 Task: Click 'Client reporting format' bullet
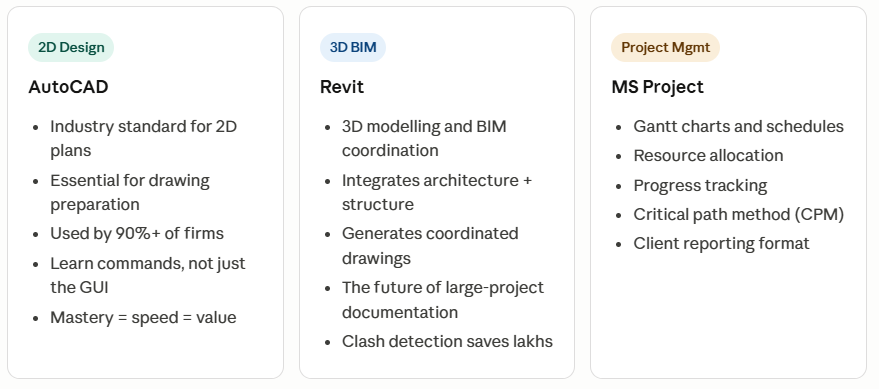point(721,244)
